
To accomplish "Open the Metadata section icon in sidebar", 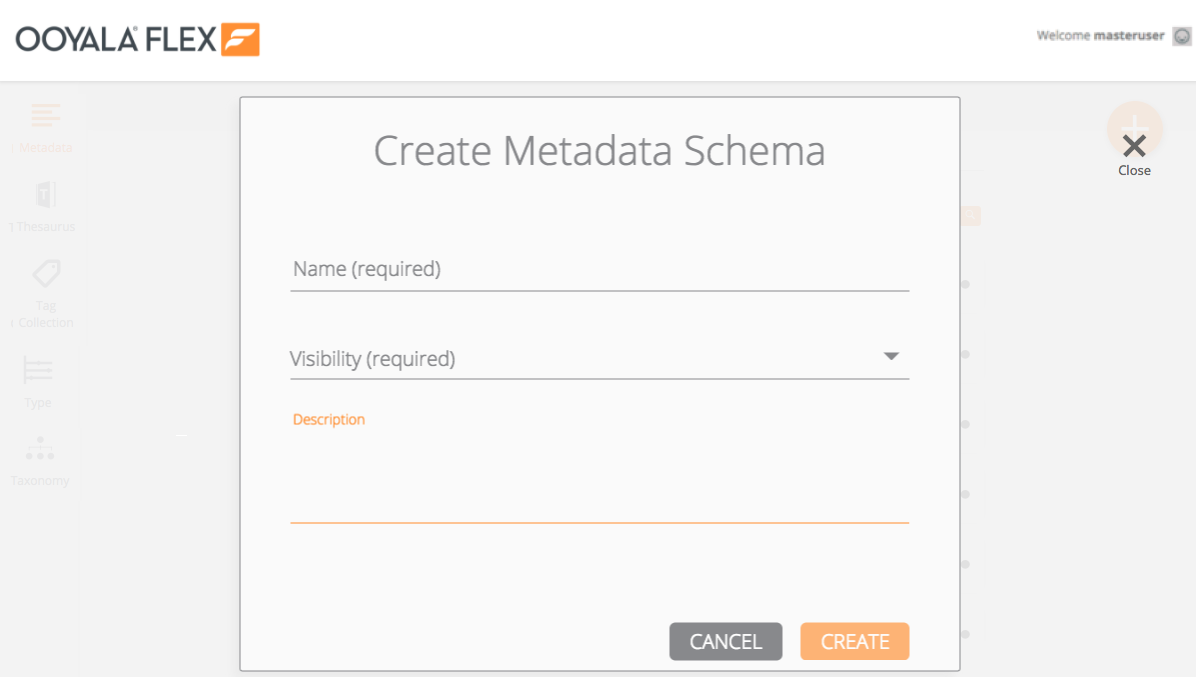I will 46,115.
